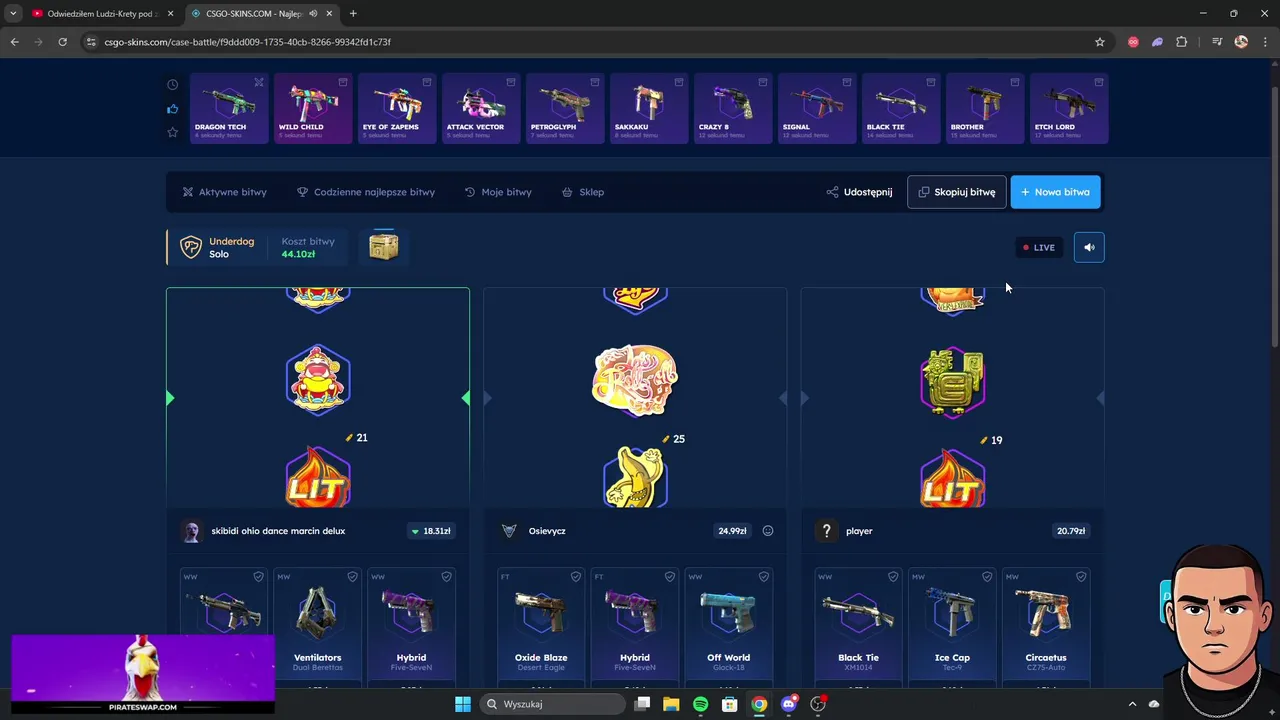Click the taskbar Wyszukaj search box

551,704
